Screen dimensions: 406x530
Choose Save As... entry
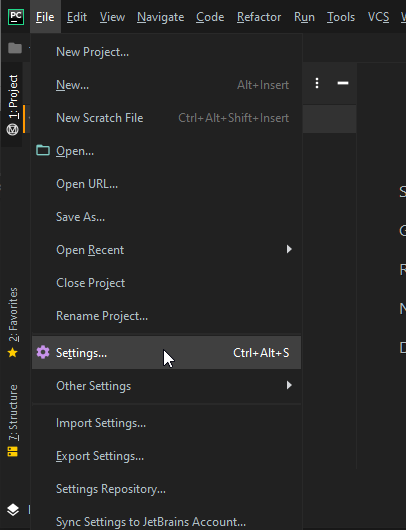coord(166,217)
